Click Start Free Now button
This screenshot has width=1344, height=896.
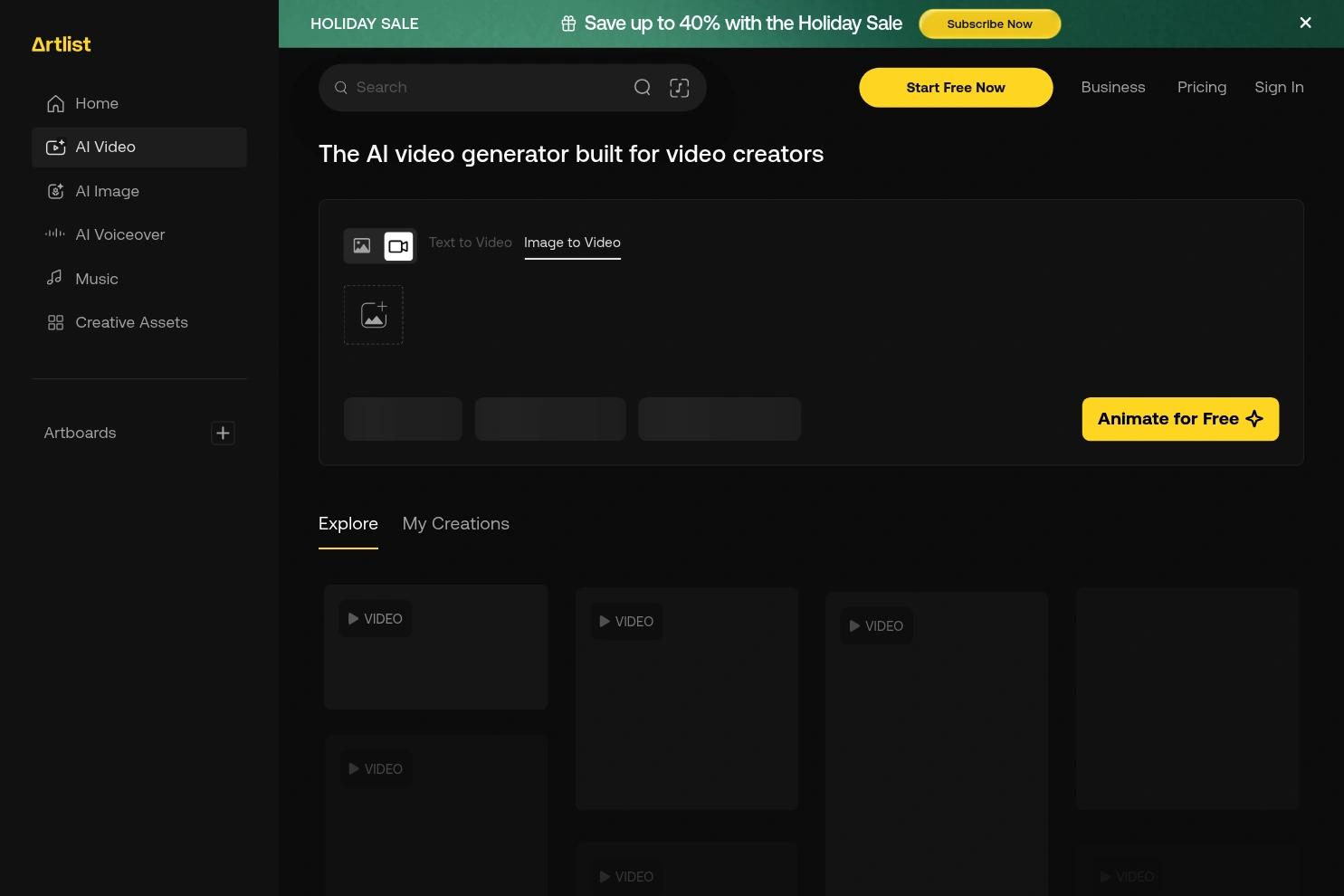pyautogui.click(x=955, y=88)
